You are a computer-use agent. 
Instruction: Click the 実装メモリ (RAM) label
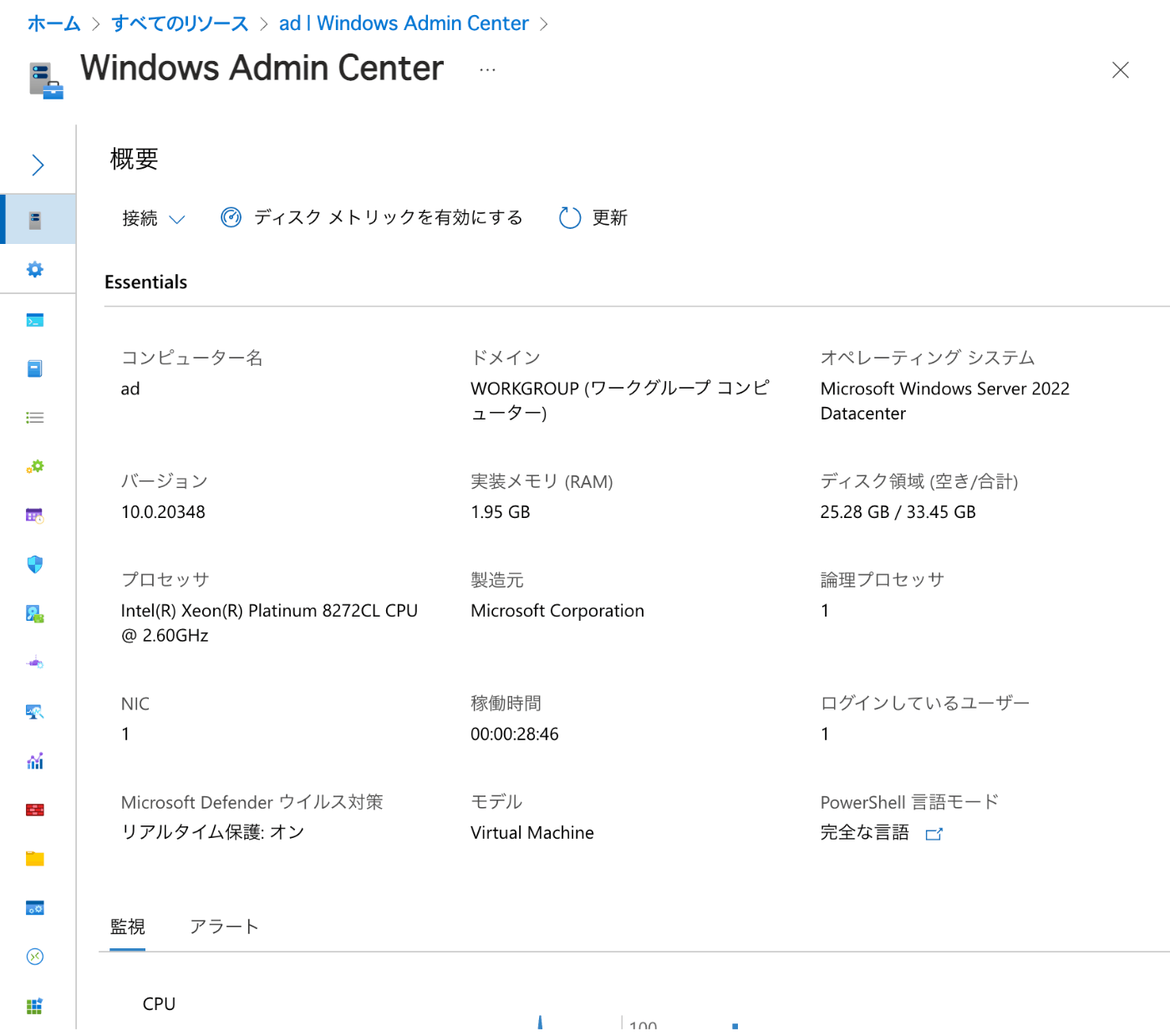[542, 481]
